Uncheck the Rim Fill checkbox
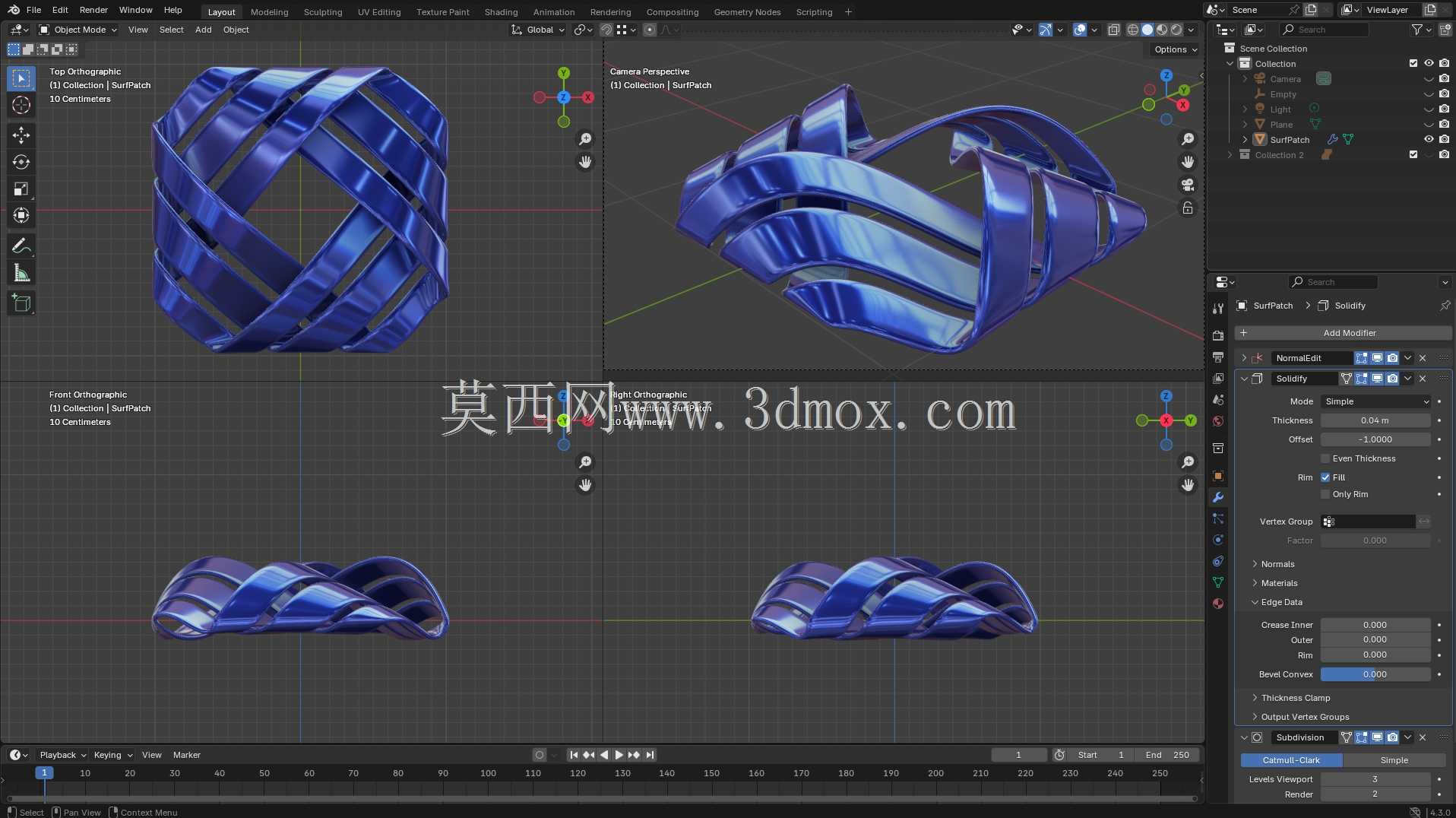This screenshot has height=818, width=1456. (x=1325, y=477)
